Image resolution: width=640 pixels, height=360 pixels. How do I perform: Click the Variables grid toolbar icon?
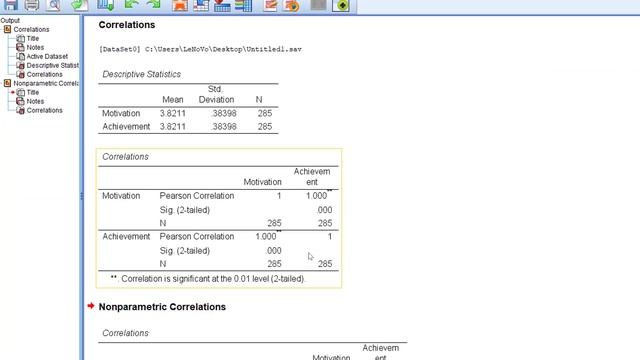tap(243, 5)
